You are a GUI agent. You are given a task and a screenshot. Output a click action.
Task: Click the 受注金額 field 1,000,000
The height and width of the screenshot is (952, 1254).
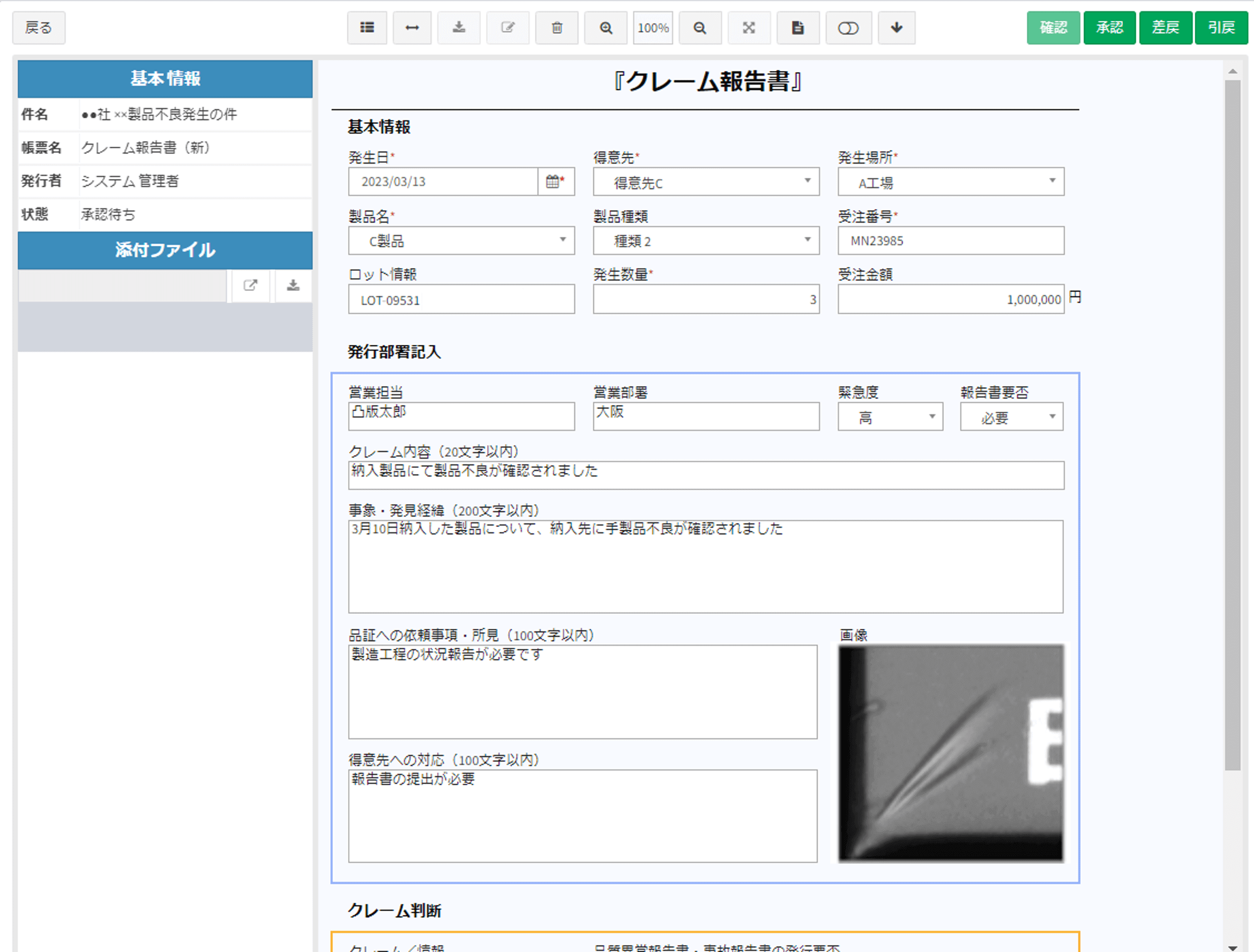(951, 300)
